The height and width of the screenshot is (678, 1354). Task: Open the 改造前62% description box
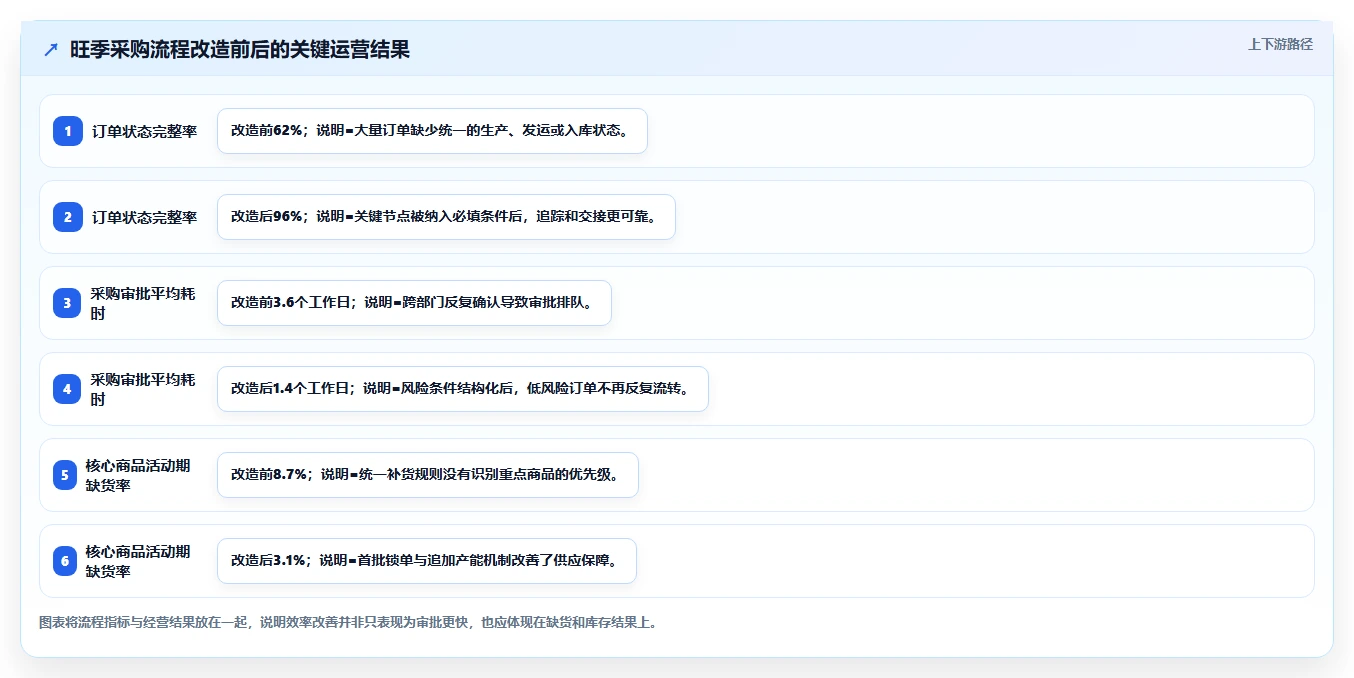coord(432,131)
